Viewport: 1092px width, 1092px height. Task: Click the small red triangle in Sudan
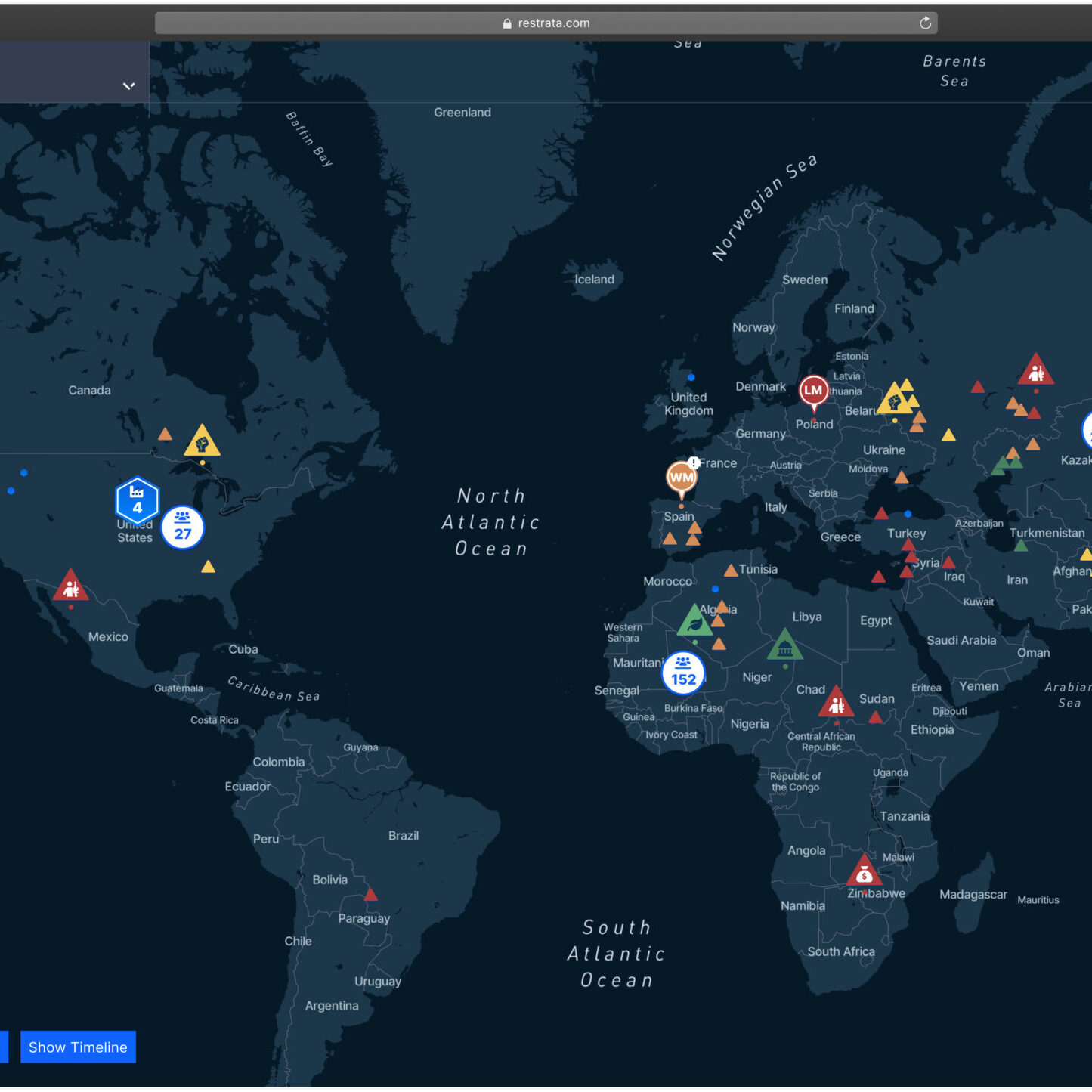(875, 716)
